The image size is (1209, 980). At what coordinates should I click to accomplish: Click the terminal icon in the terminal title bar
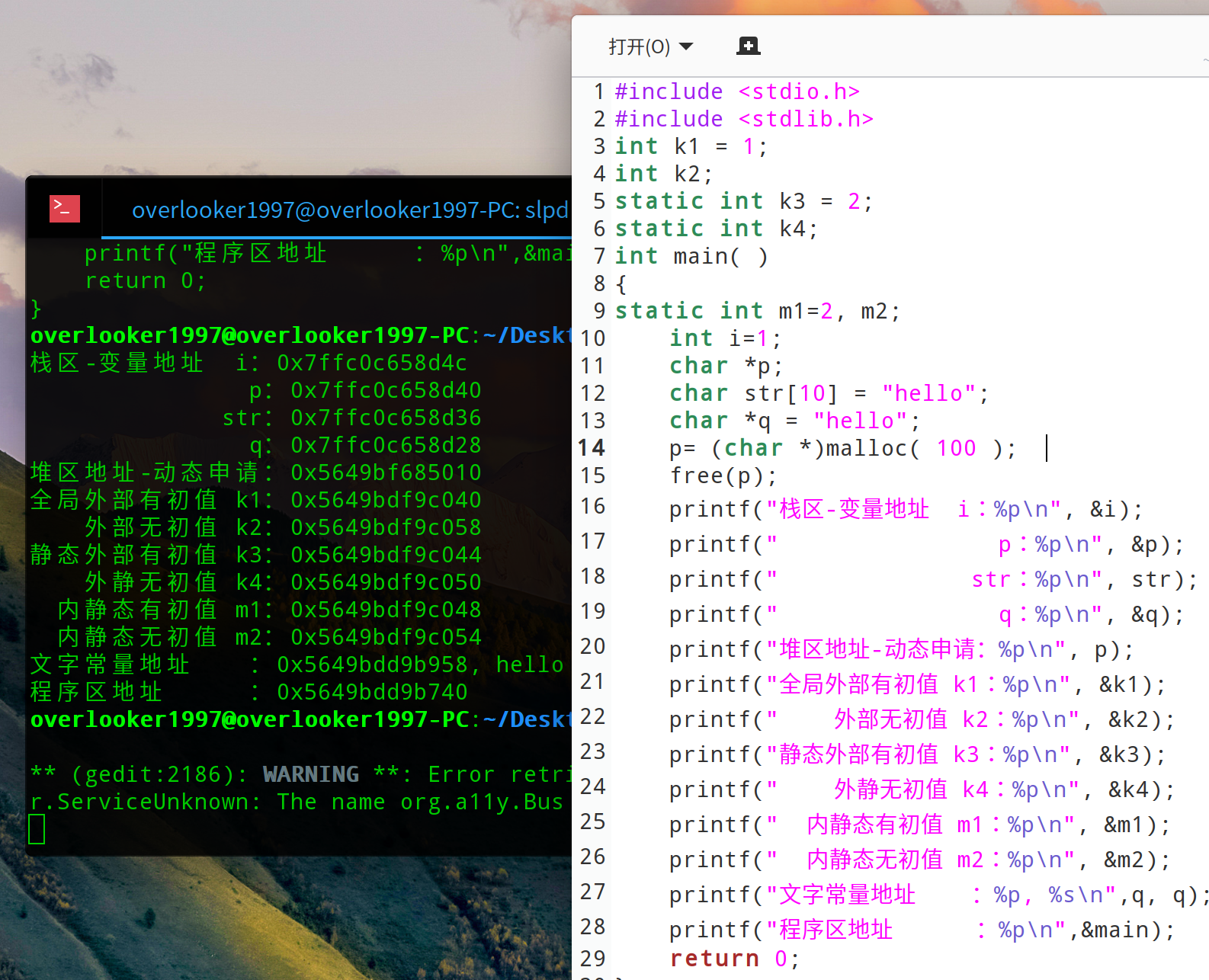coord(65,209)
